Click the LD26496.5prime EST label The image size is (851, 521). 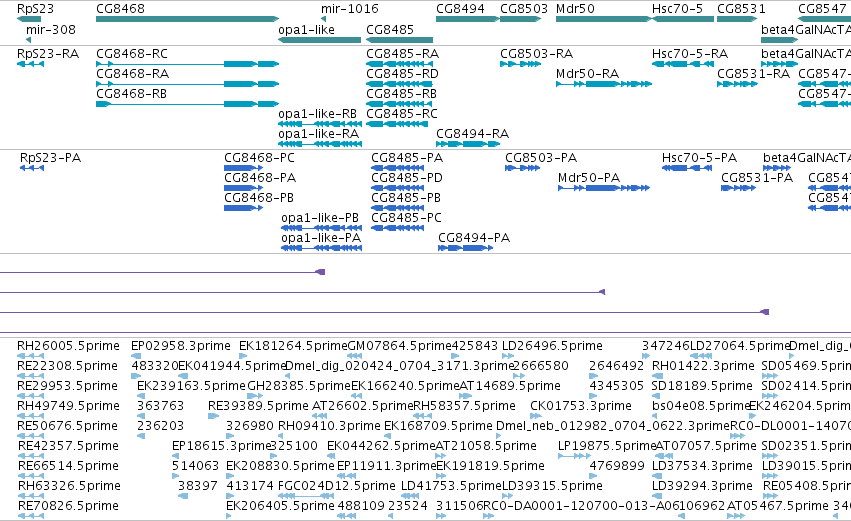pos(552,346)
